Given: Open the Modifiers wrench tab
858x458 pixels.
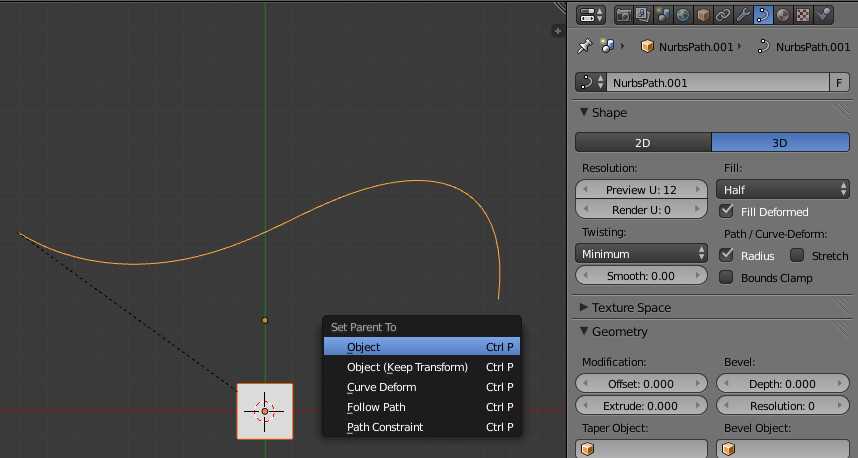Looking at the screenshot, I should 743,15.
